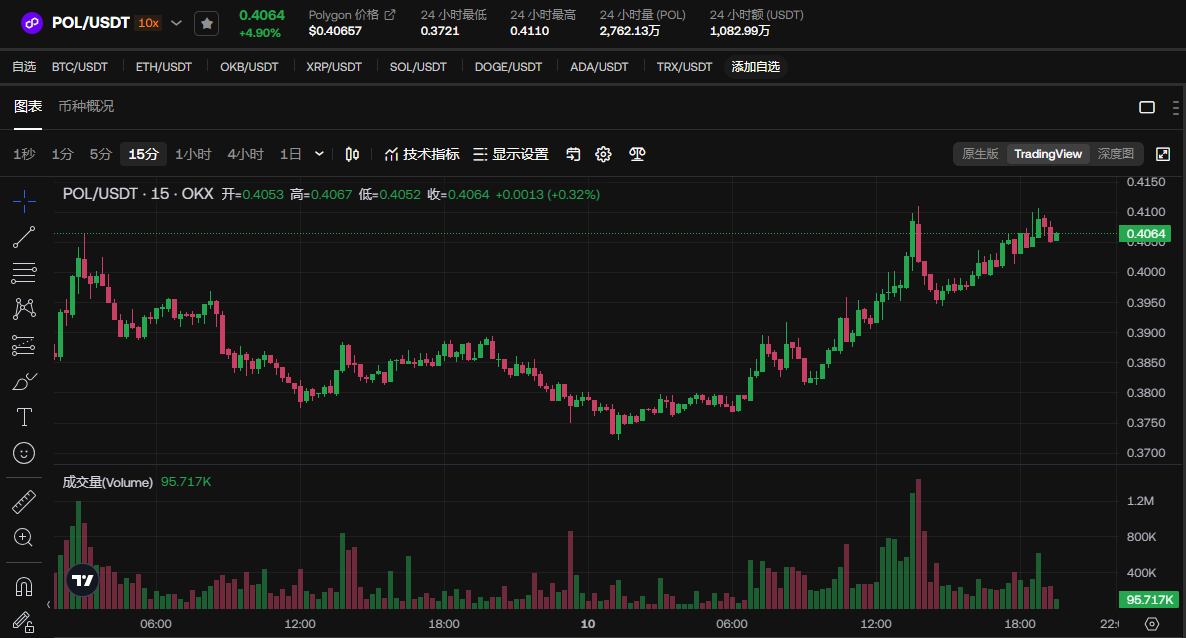Select the crosshair cursor tool
Image resolution: width=1186 pixels, height=638 pixels.
pos(23,201)
